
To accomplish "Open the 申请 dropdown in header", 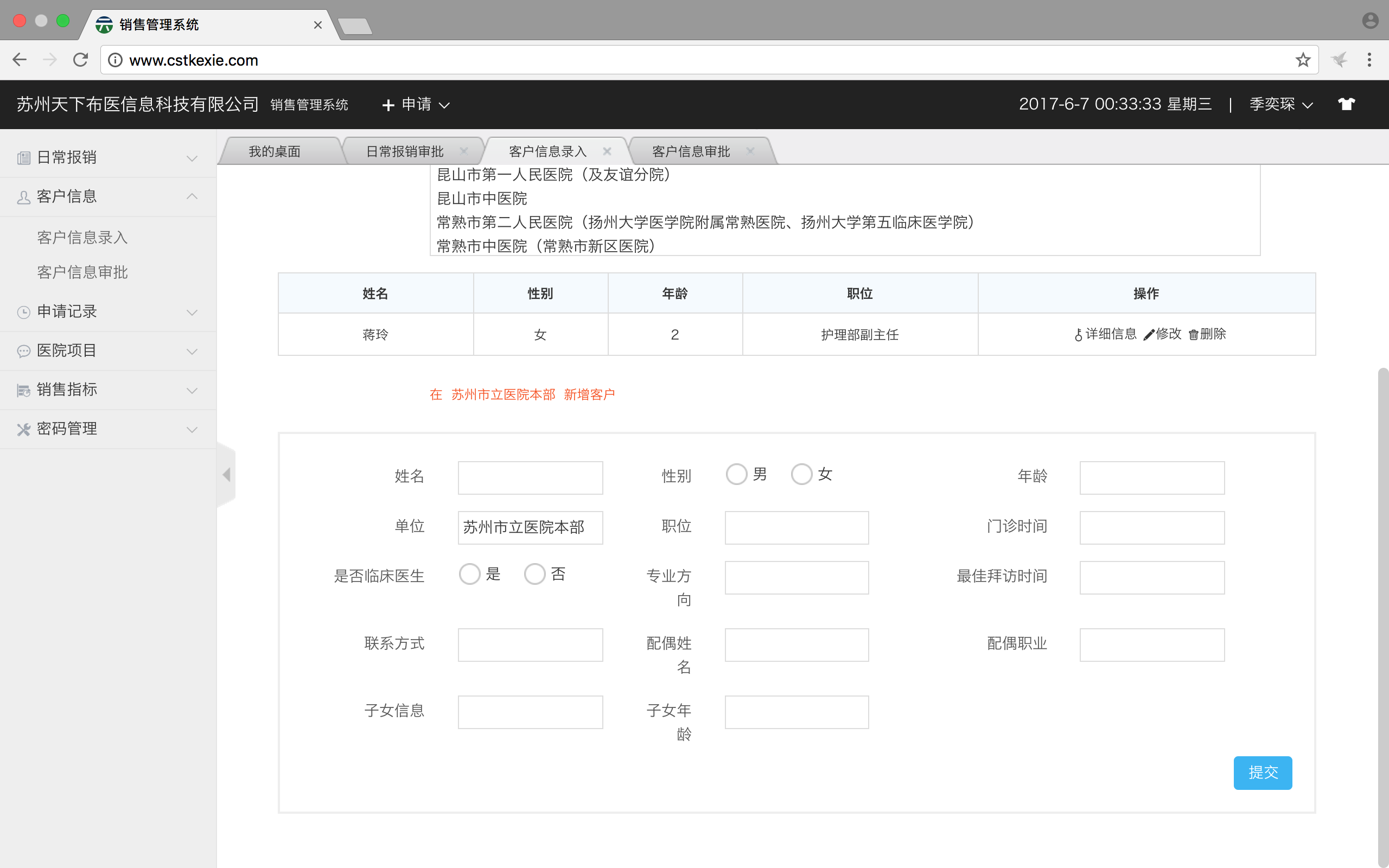I will 416,105.
